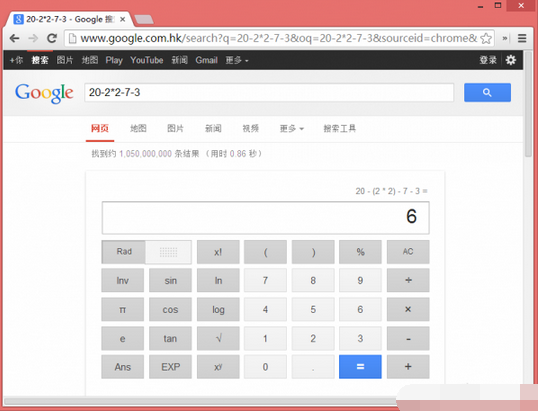
Task: Click the multiply operator key
Action: point(408,309)
